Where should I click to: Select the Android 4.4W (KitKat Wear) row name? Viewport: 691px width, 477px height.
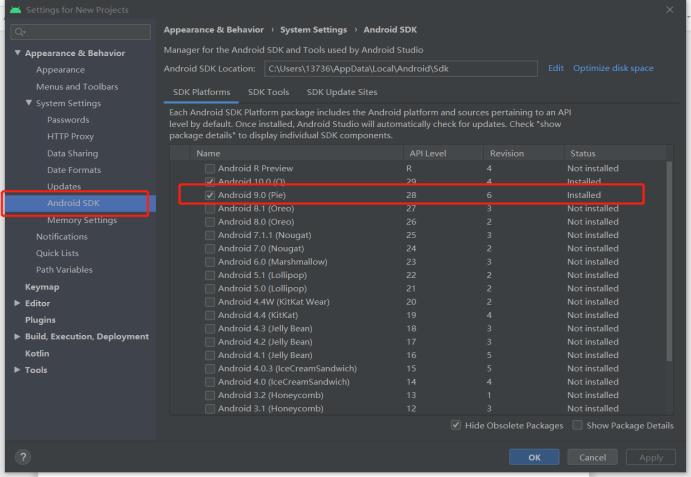click(x=274, y=302)
